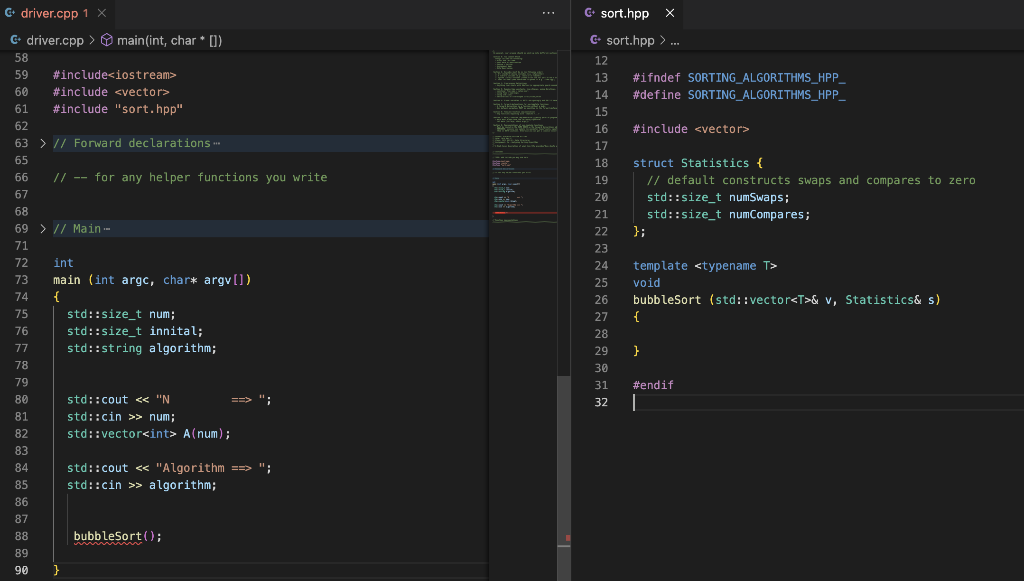Click the helper functions comment on line 66
The image size is (1024, 581).
[190, 178]
